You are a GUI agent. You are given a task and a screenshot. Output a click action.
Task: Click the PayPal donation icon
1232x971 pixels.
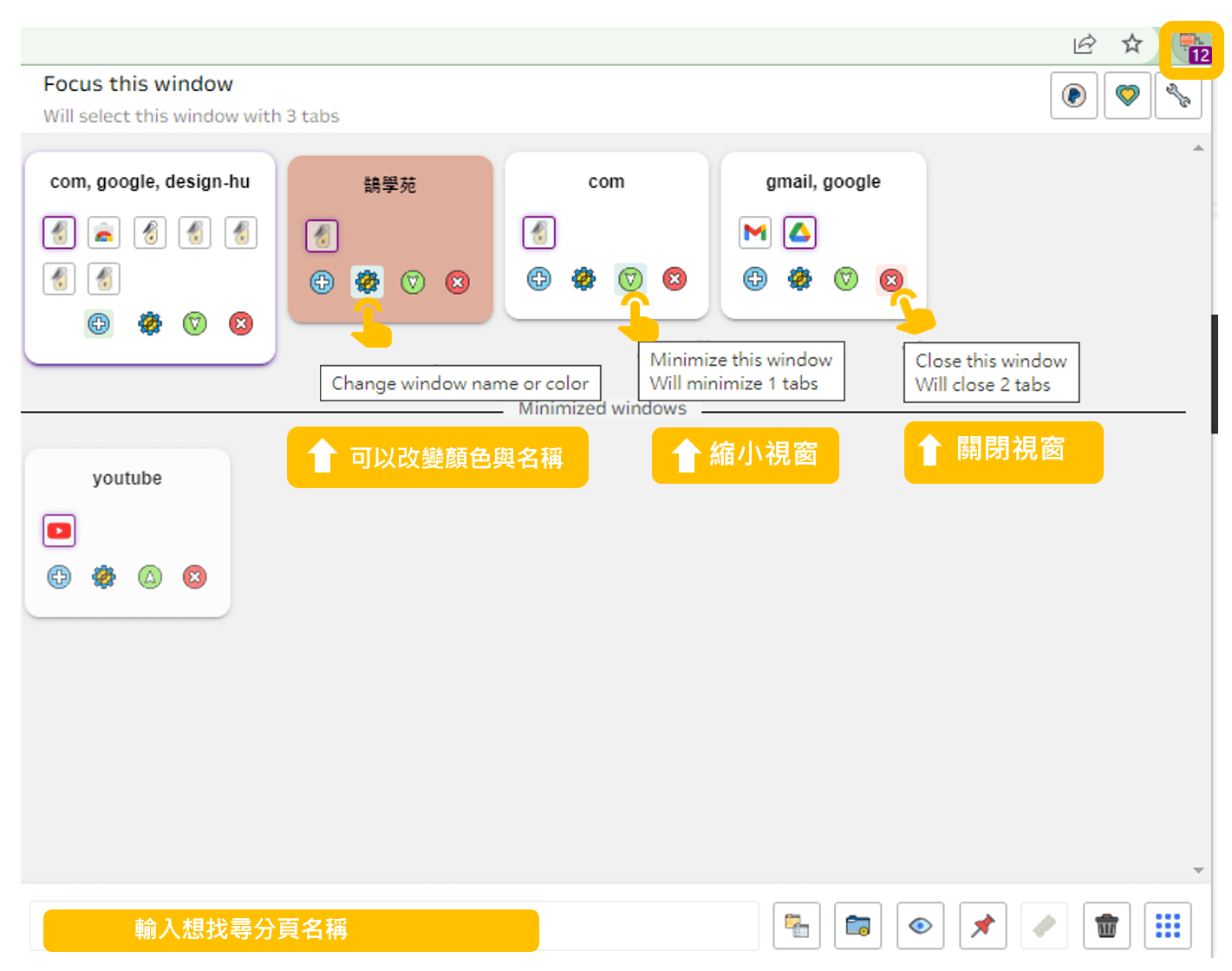pos(1074,95)
